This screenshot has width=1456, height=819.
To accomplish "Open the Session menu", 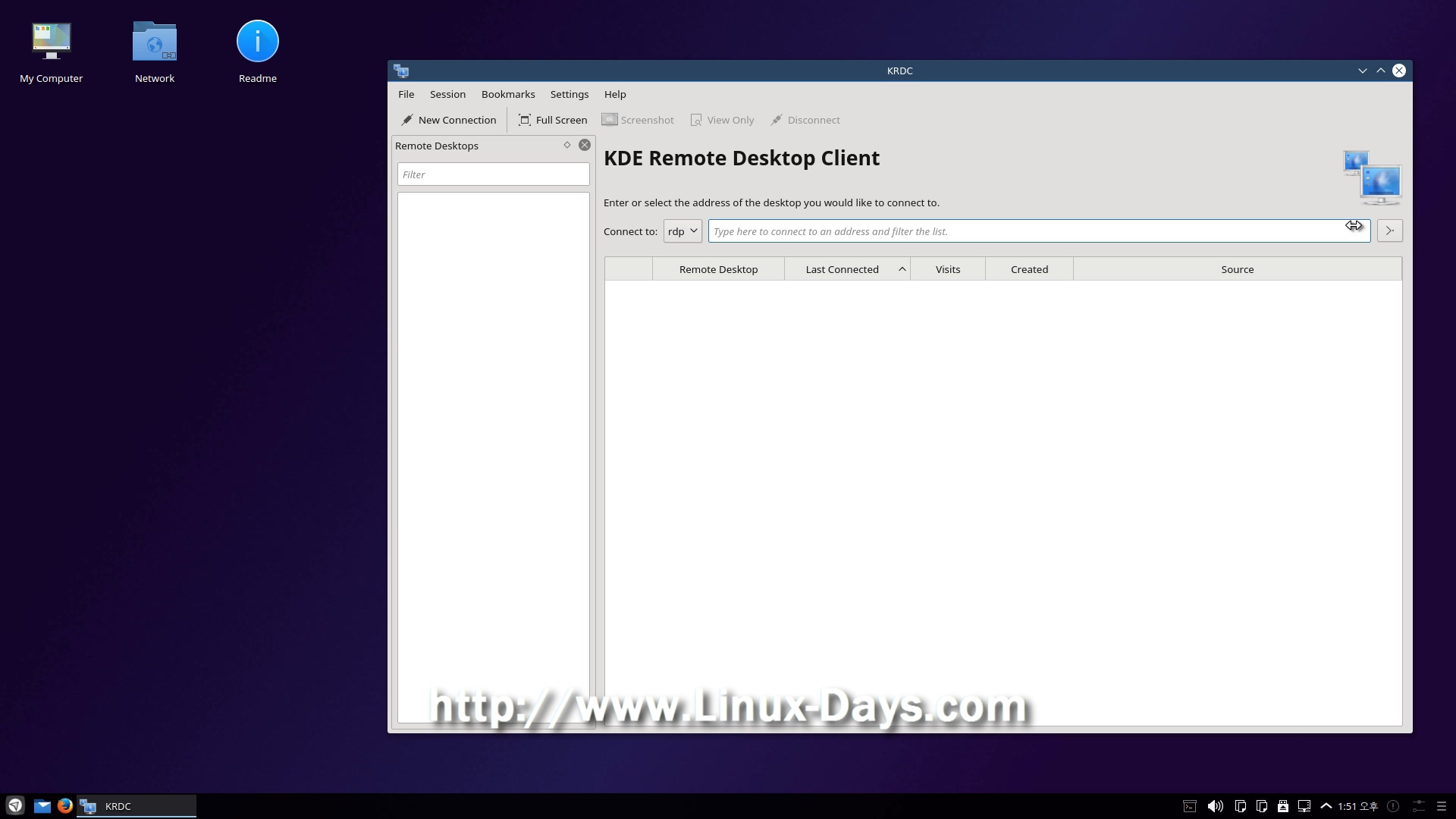I will (447, 94).
